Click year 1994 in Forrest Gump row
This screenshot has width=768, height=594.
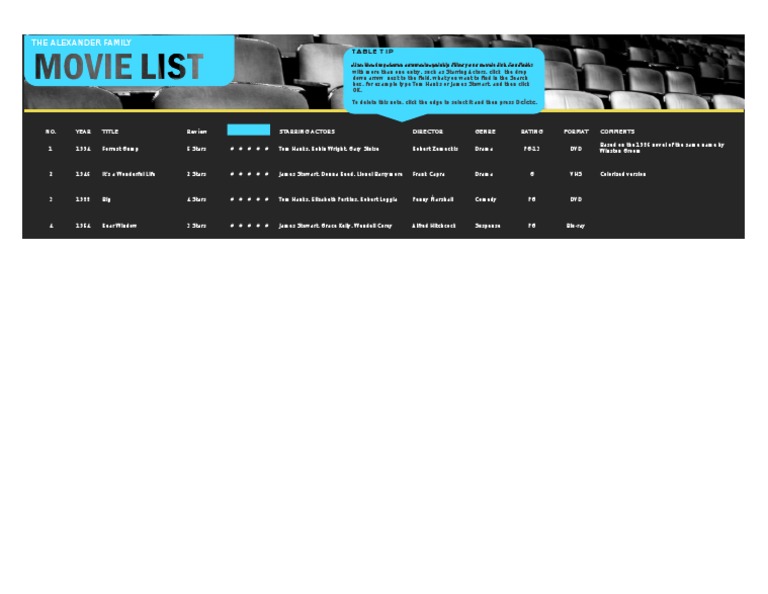click(83, 149)
